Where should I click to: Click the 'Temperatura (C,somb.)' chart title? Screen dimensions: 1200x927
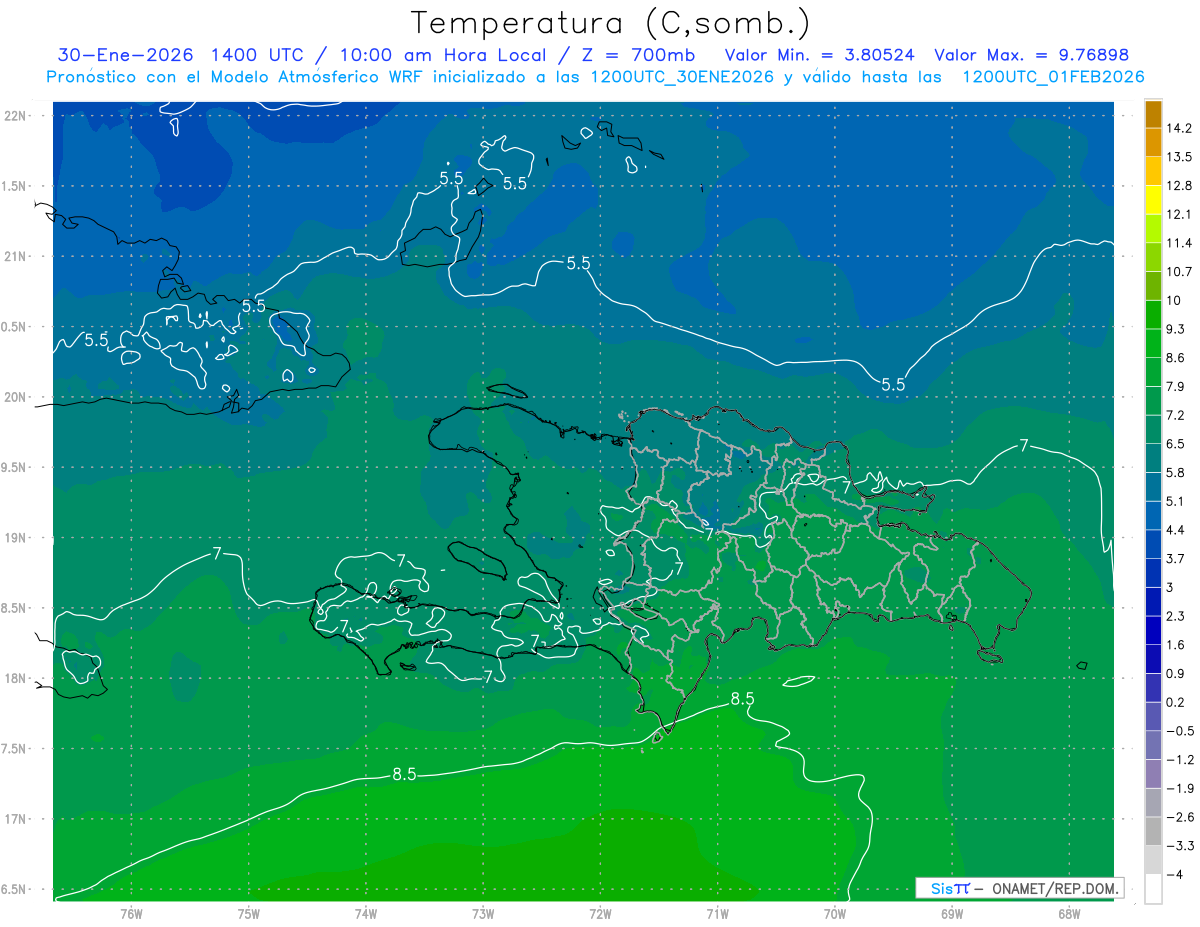pos(611,22)
